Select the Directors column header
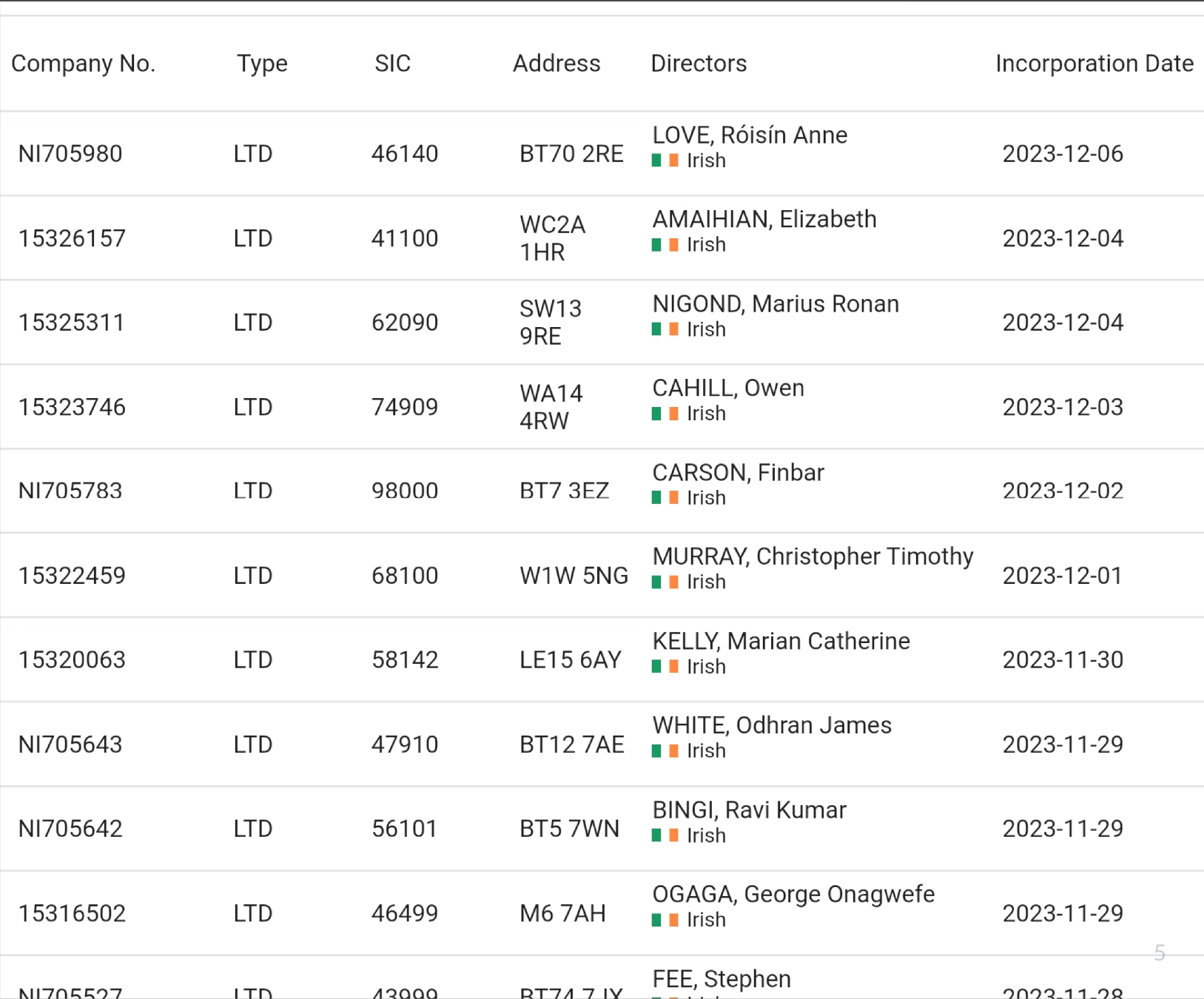The image size is (1204, 999). point(699,64)
